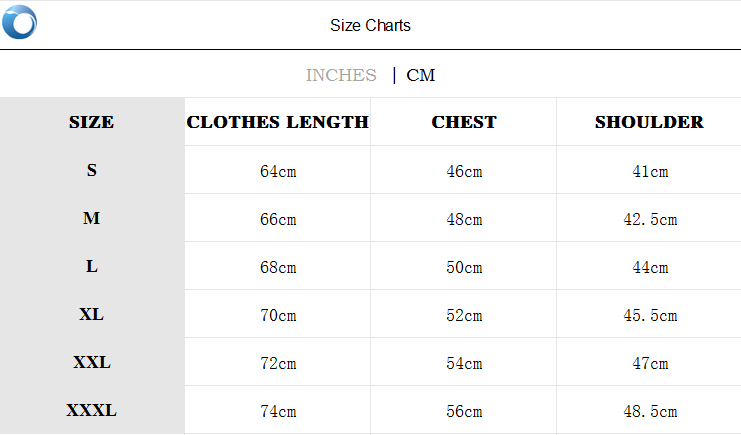Click the 64cm clothes length cell
Viewport: 741px width, 435px height.
(278, 171)
